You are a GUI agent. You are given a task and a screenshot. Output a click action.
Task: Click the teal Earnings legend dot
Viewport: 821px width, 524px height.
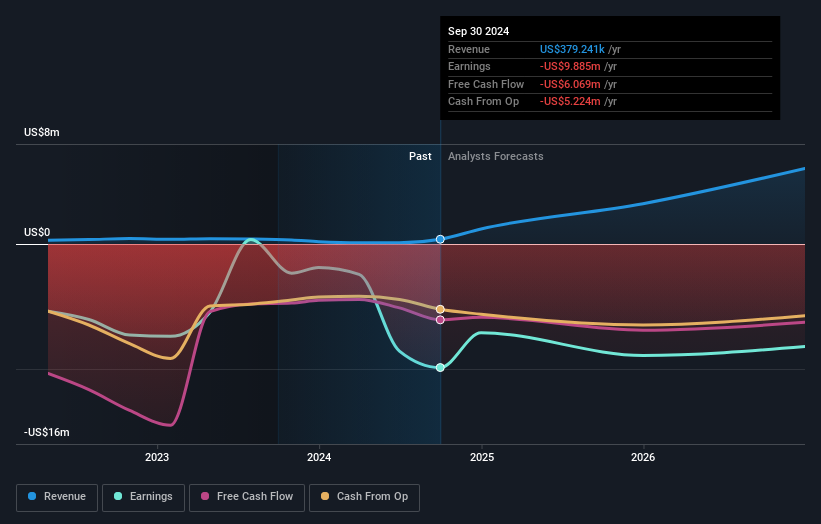118,496
